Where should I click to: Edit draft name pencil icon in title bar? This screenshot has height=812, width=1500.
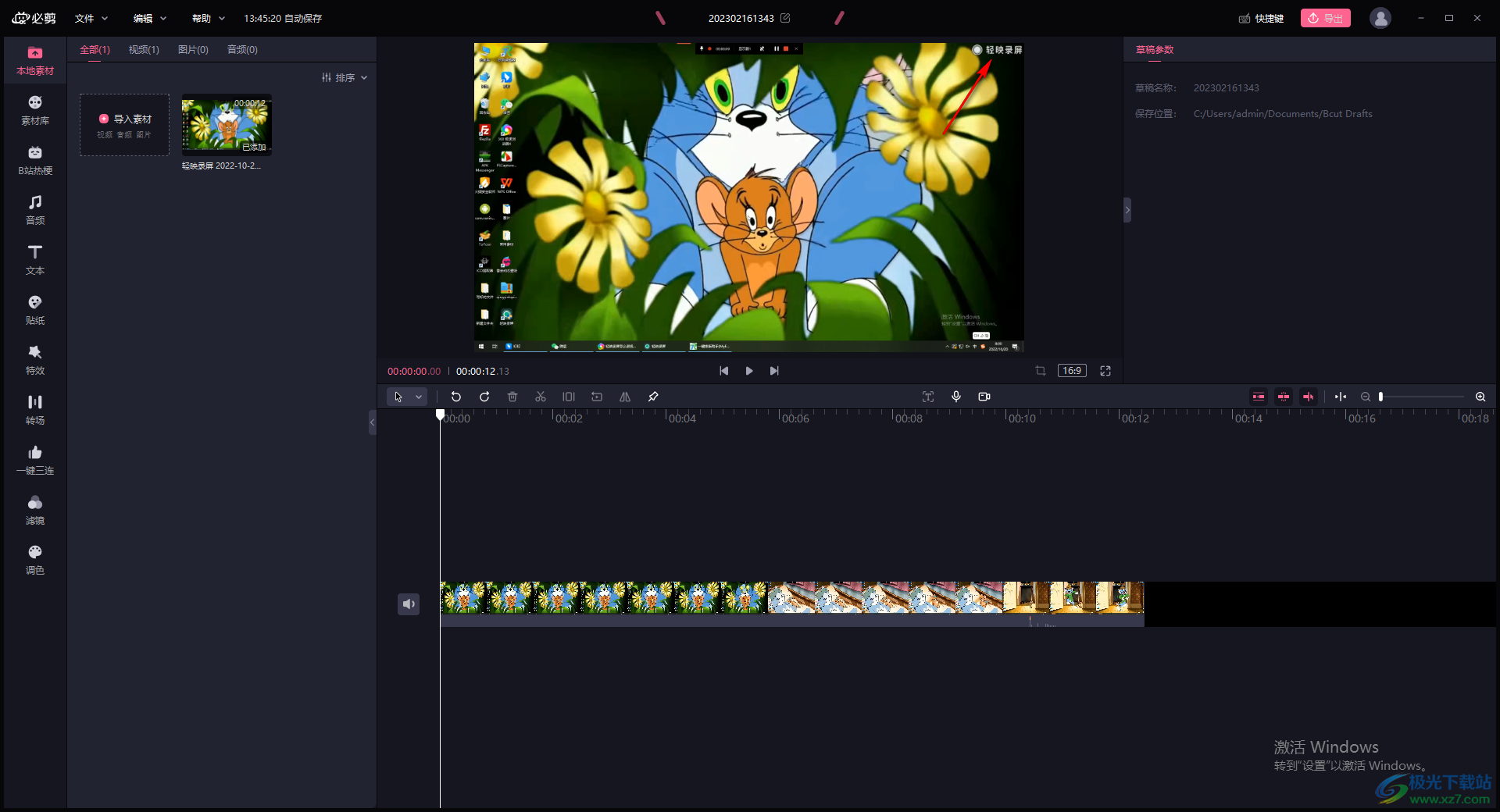pyautogui.click(x=785, y=18)
